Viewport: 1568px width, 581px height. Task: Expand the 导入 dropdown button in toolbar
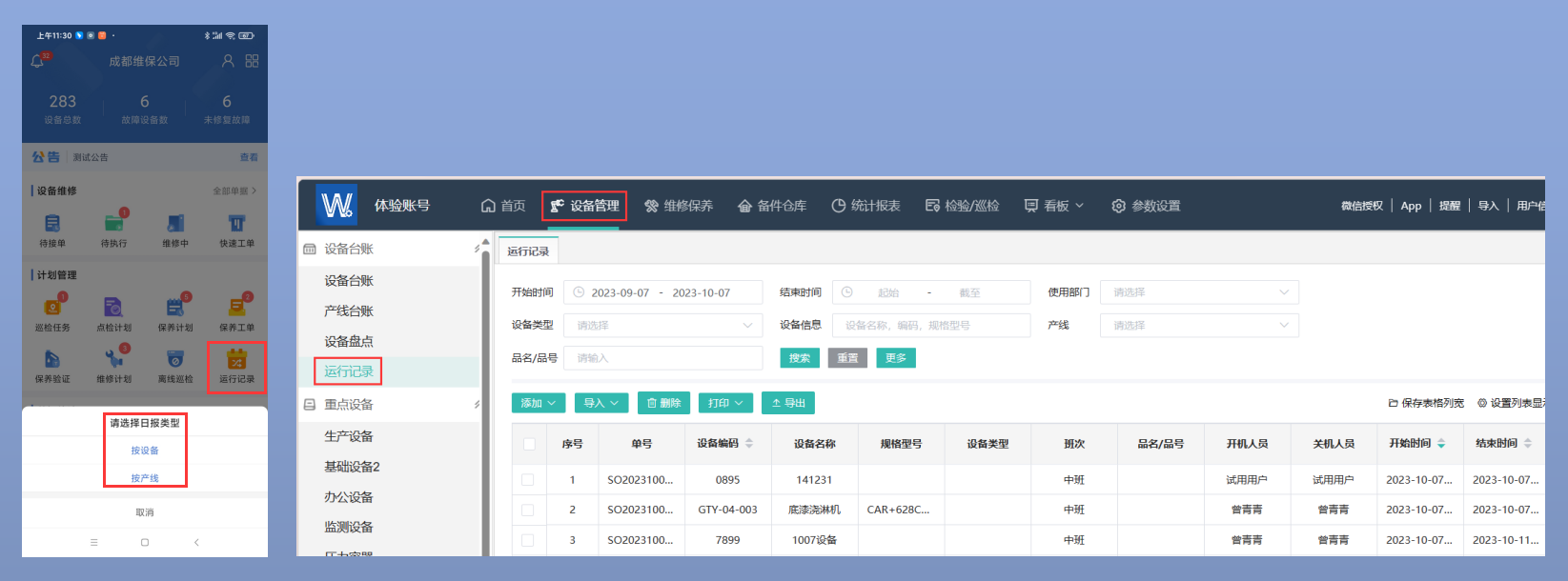[601, 403]
